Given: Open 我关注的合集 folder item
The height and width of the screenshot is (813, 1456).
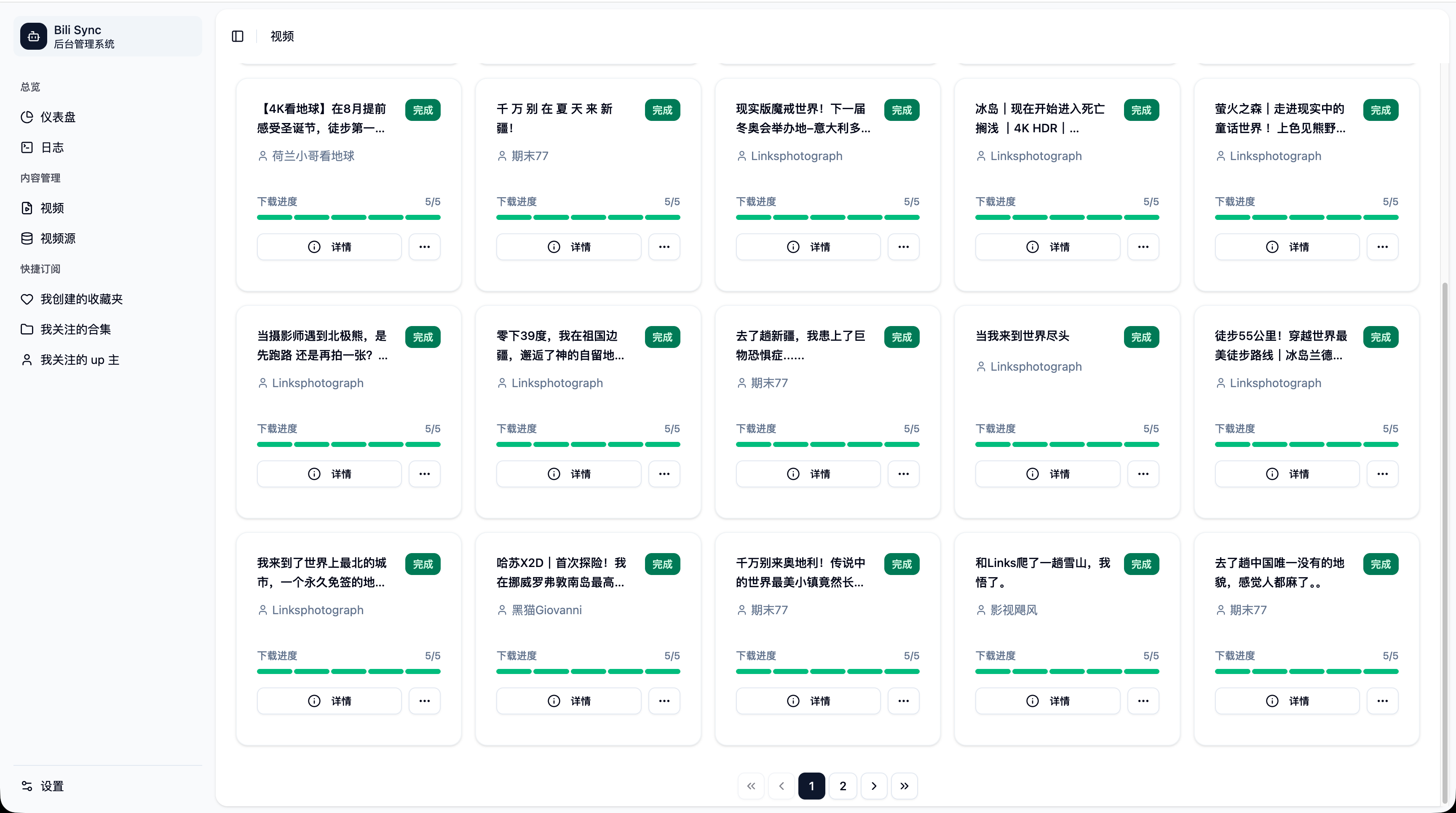Looking at the screenshot, I should click(x=75, y=329).
